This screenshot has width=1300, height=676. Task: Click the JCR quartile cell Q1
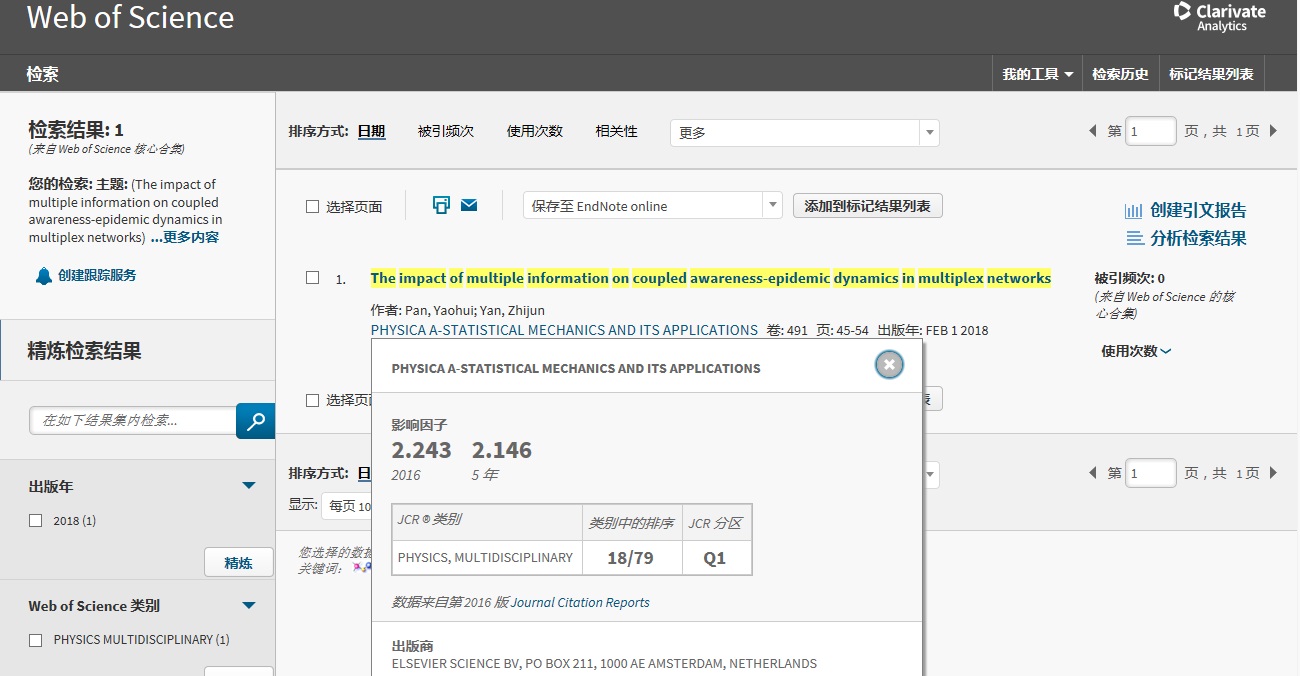tap(715, 558)
